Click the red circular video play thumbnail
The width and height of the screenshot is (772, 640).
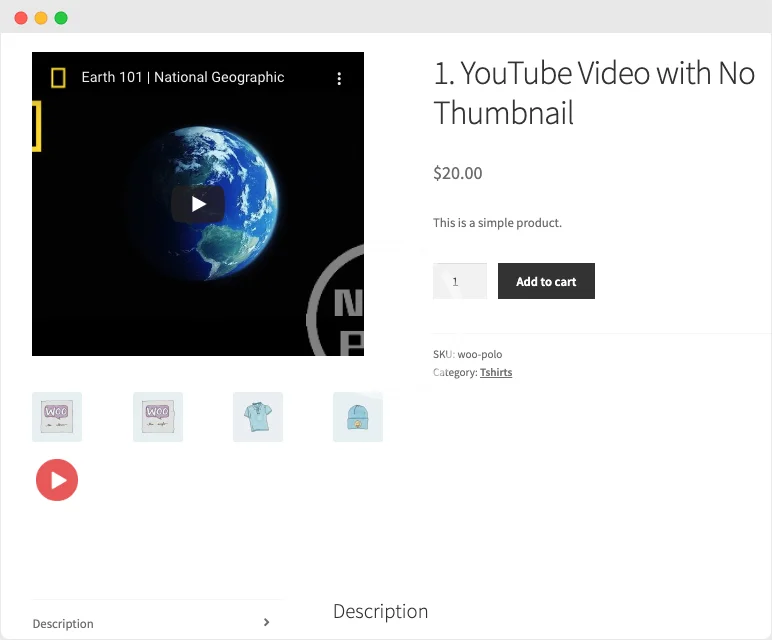57,480
